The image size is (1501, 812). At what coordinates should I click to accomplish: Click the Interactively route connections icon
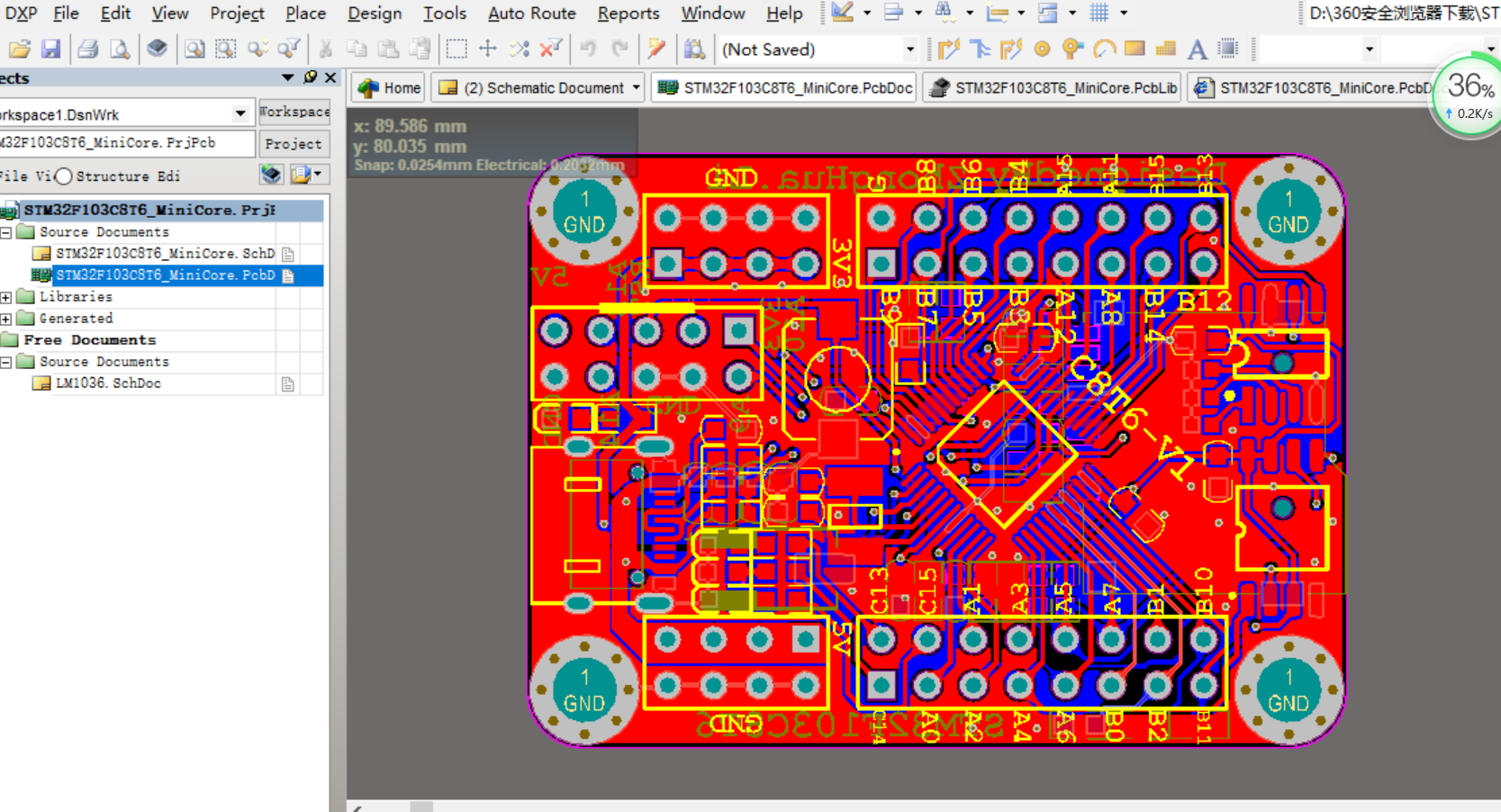click(x=948, y=49)
